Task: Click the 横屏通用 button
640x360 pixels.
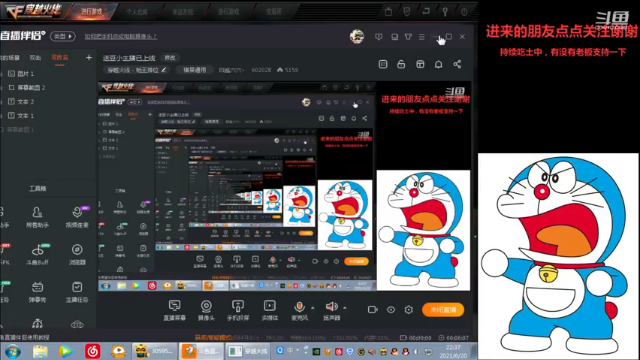Action: coord(194,70)
